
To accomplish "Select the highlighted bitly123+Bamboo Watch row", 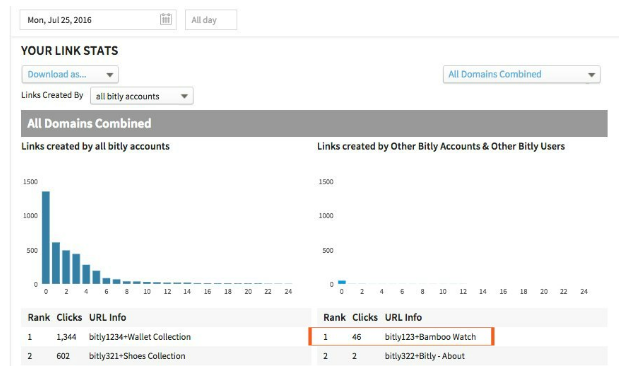I will pos(401,336).
